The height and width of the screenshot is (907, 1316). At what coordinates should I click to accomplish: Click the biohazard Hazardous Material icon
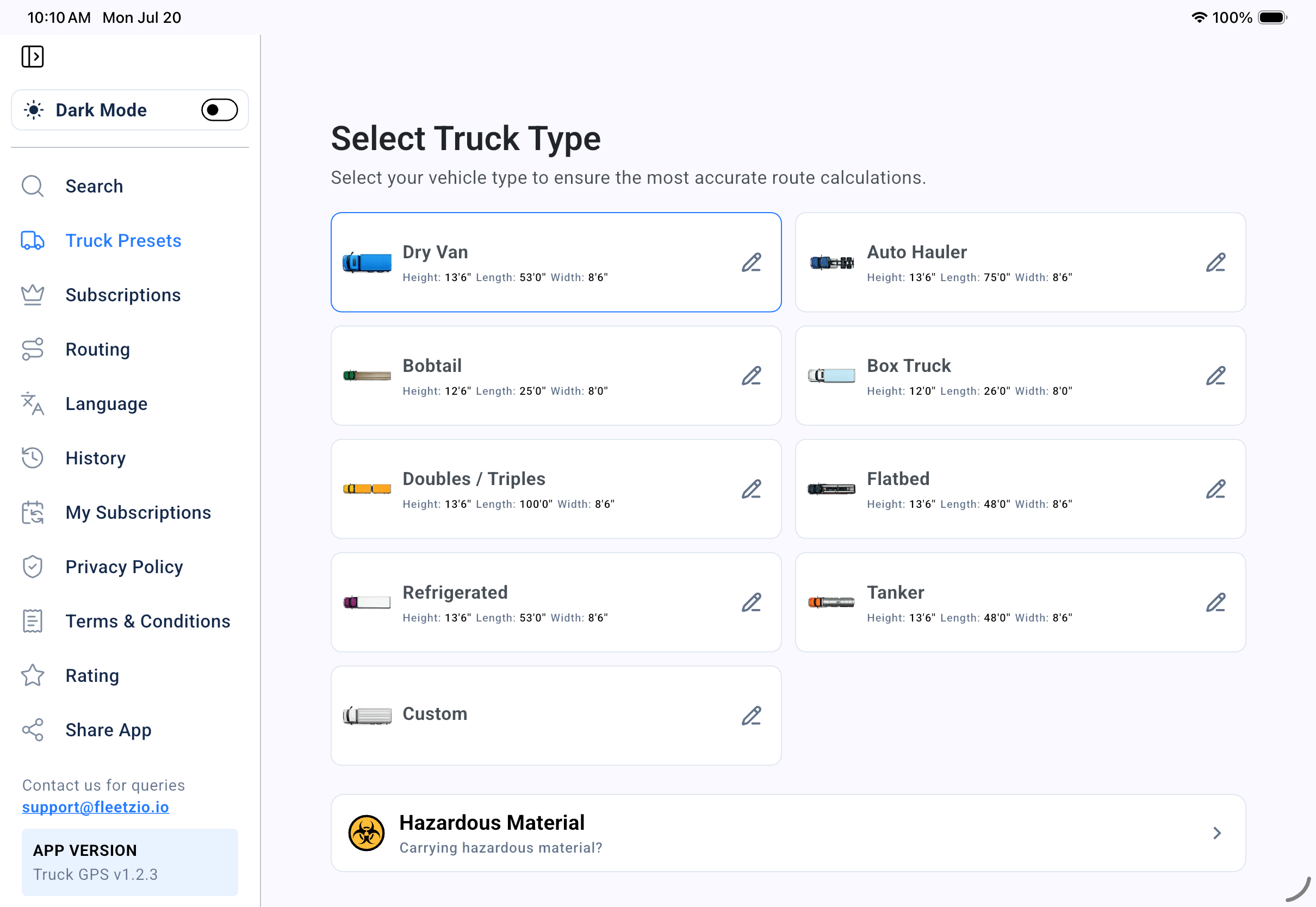point(367,833)
